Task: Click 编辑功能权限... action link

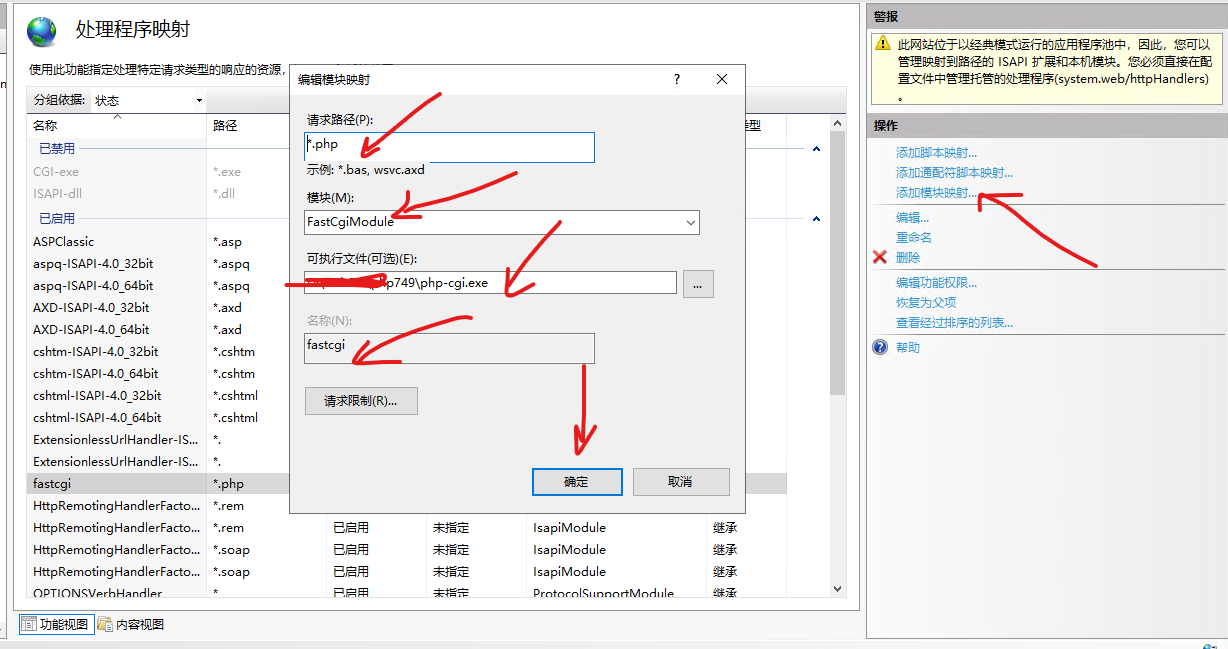Action: pos(936,283)
